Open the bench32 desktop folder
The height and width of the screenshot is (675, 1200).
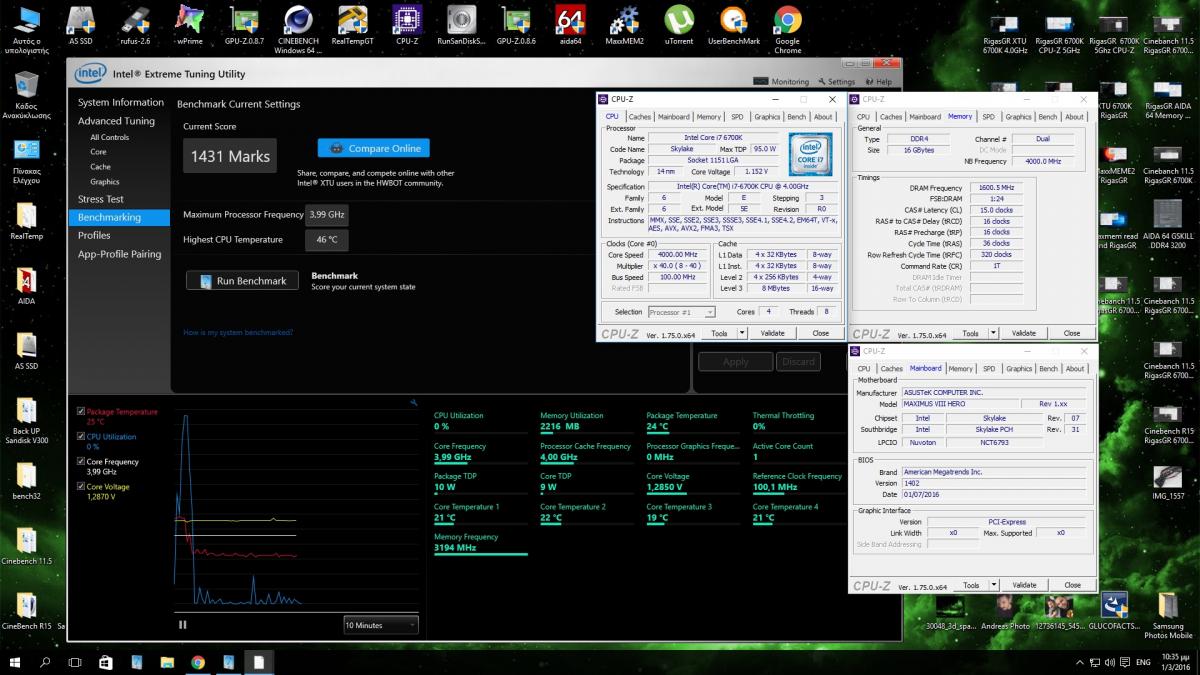pos(27,481)
